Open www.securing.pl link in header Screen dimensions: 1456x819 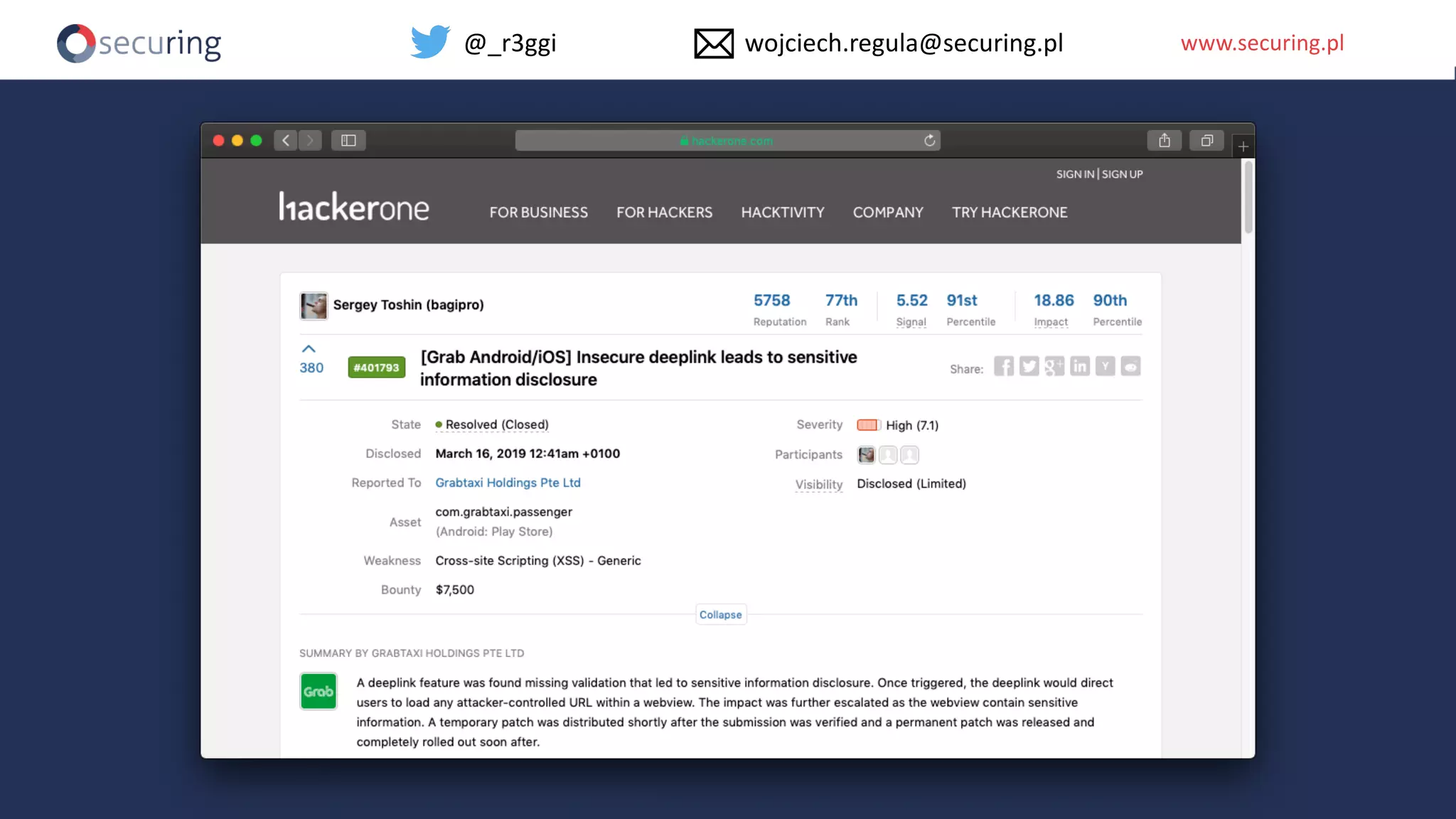(1262, 43)
